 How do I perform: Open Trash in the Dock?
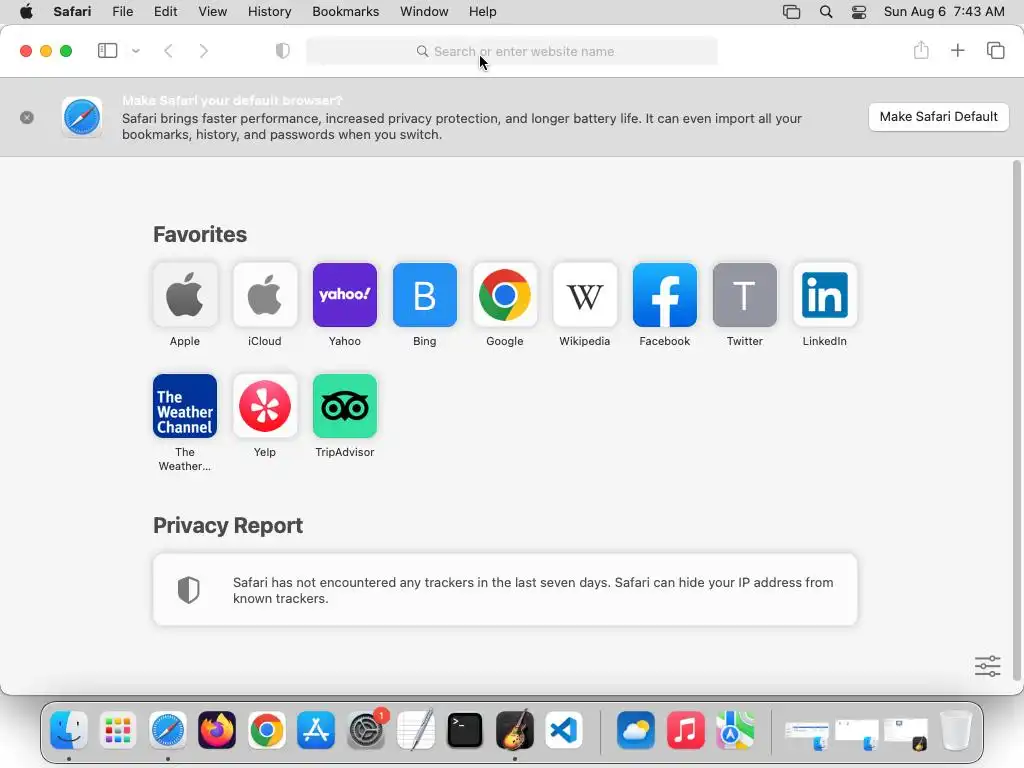coord(956,730)
